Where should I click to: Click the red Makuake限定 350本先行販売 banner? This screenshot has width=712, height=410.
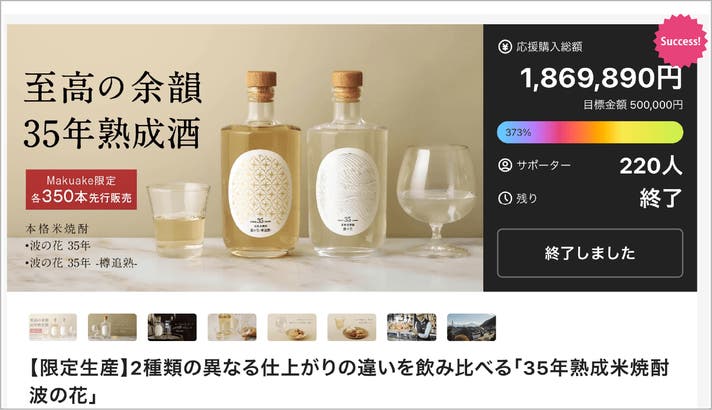pyautogui.click(x=81, y=189)
